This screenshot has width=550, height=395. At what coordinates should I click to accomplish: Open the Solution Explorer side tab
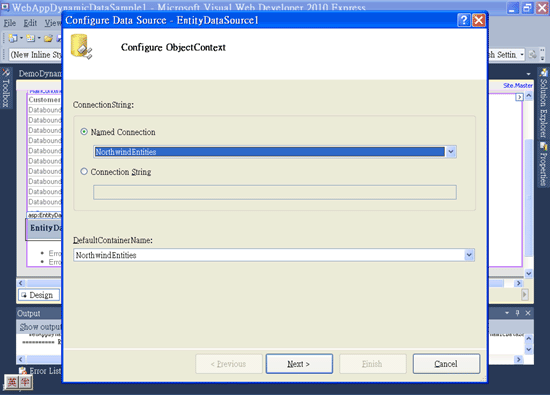(543, 103)
